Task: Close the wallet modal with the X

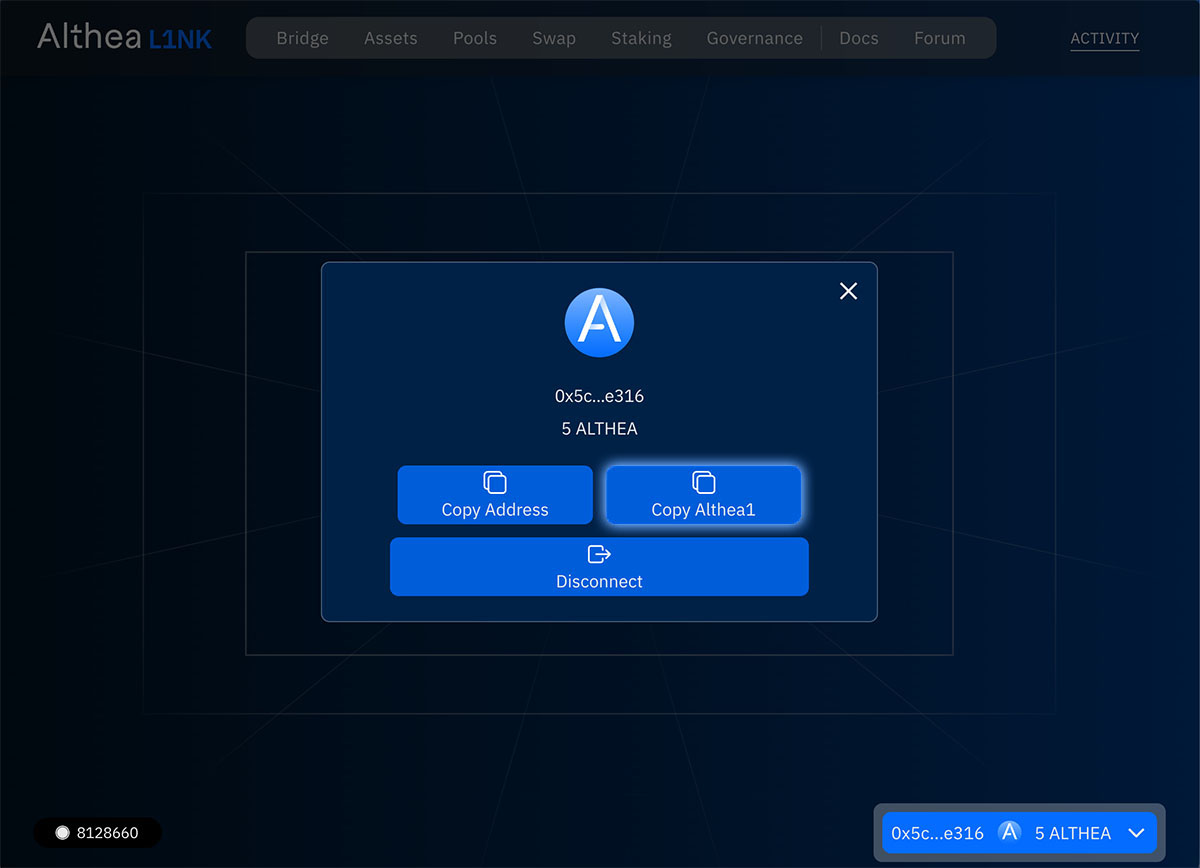Action: coord(848,291)
